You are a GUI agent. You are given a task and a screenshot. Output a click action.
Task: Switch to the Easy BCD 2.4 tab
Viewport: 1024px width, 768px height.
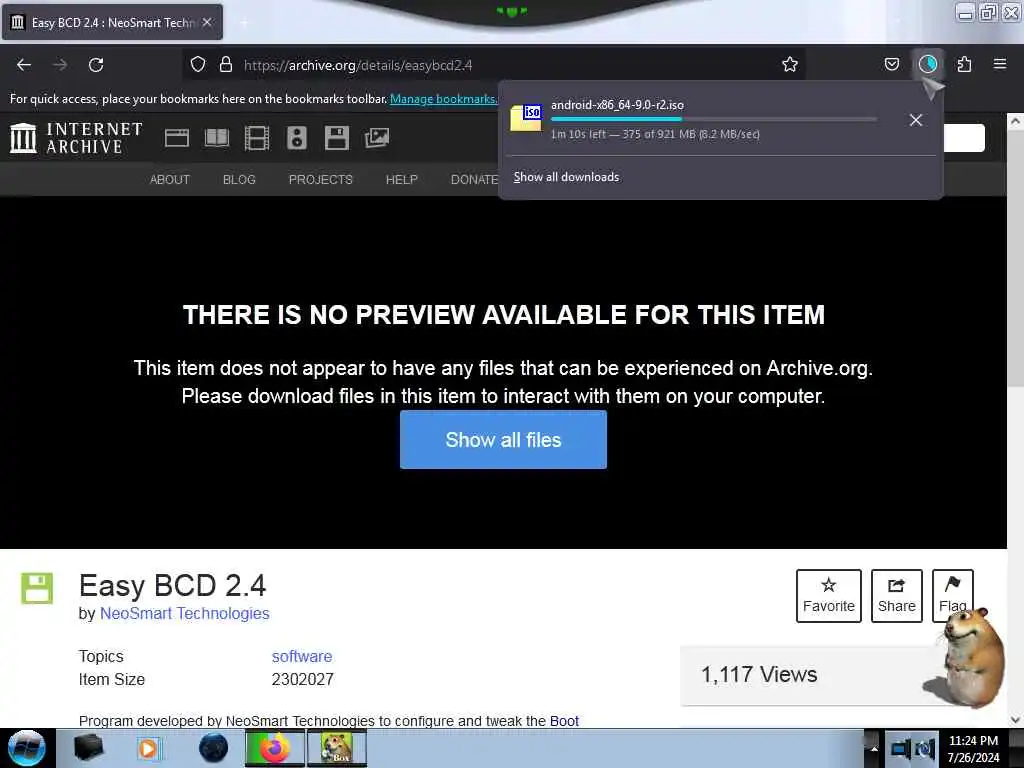[112, 22]
